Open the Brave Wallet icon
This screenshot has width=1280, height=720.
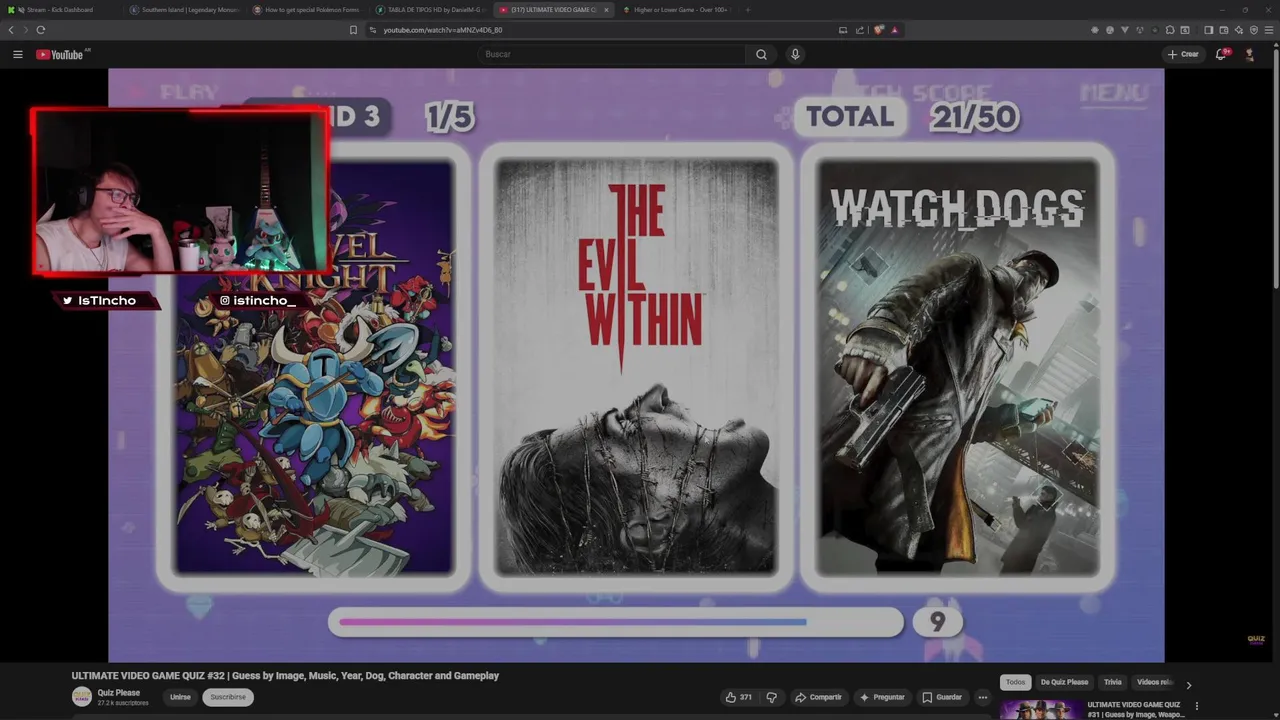pos(1223,30)
